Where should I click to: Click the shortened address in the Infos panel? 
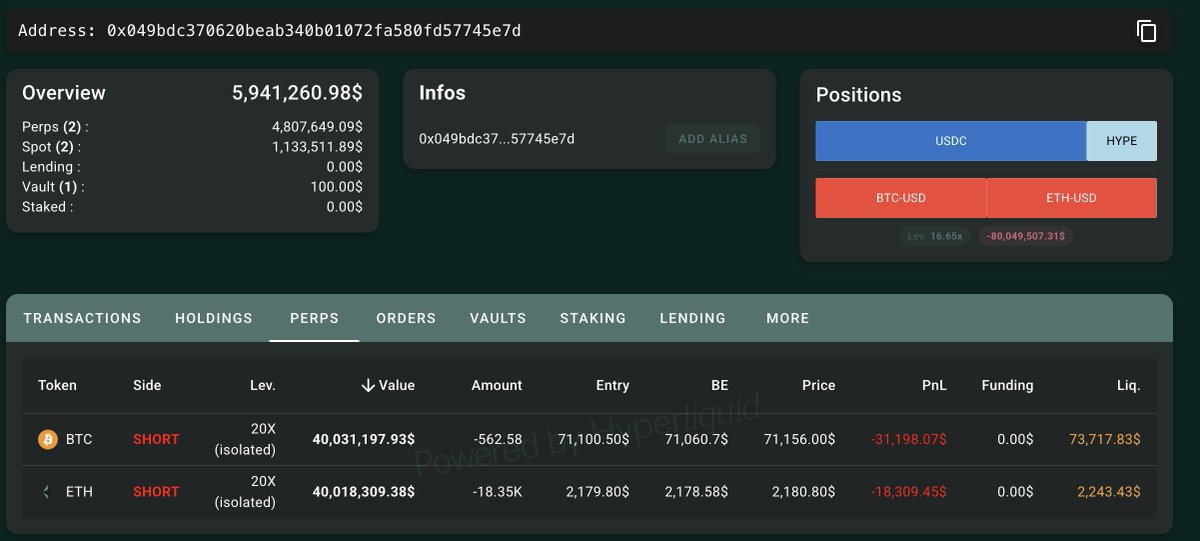[497, 139]
